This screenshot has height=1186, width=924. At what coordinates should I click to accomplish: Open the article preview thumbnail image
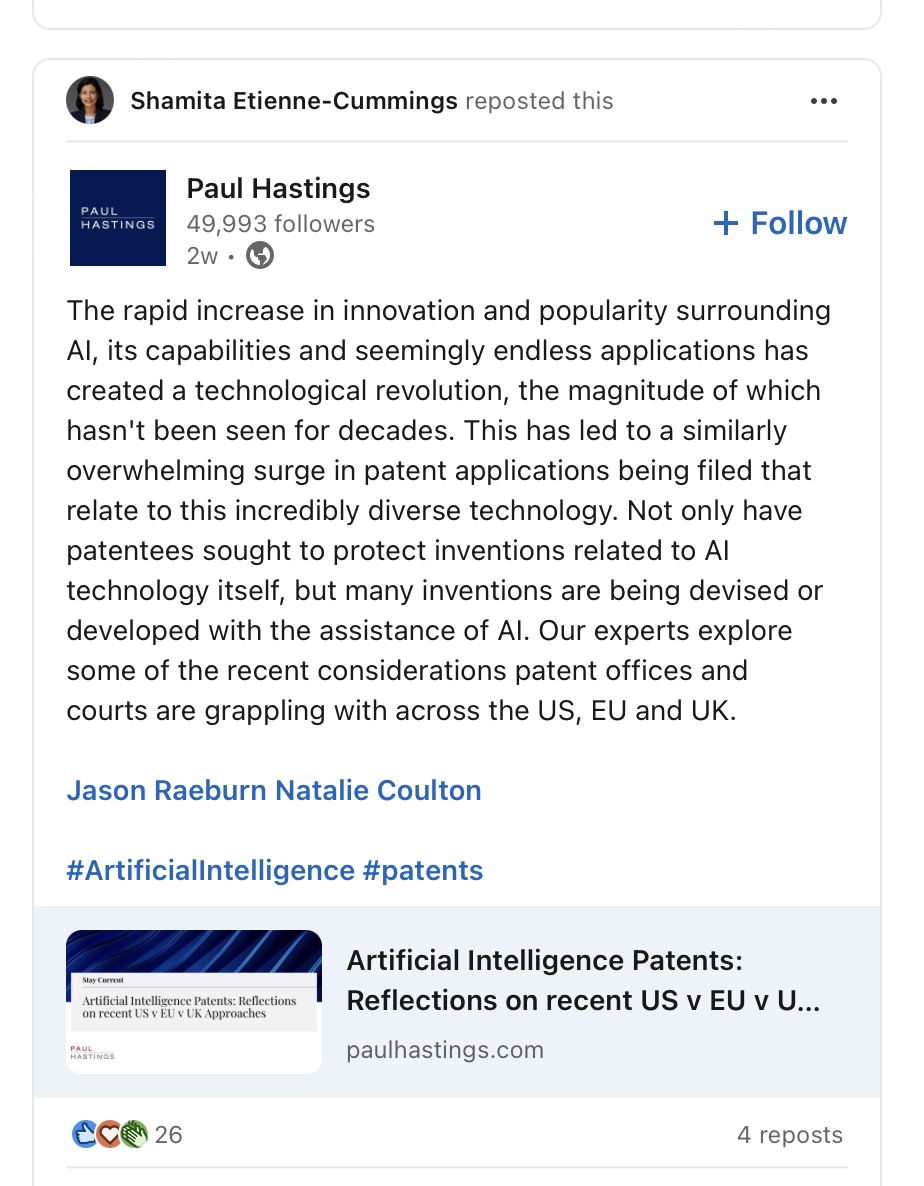(194, 1001)
